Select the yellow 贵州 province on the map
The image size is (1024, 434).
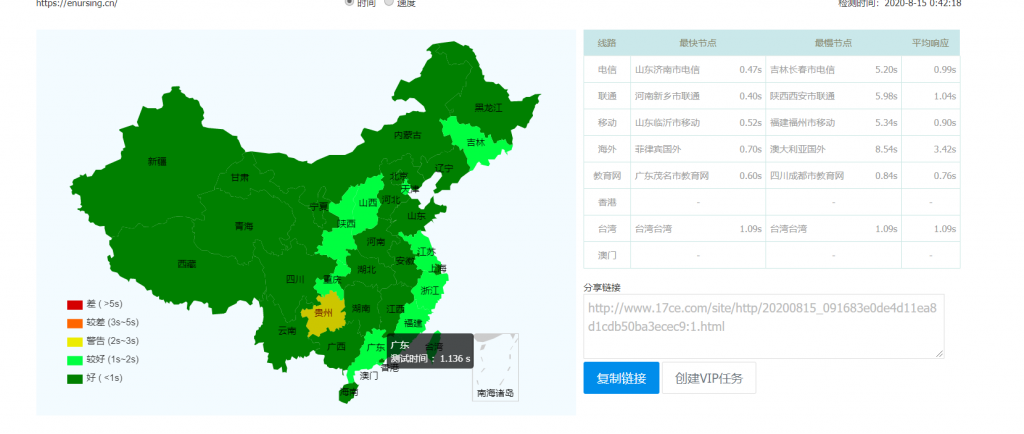pos(323,313)
